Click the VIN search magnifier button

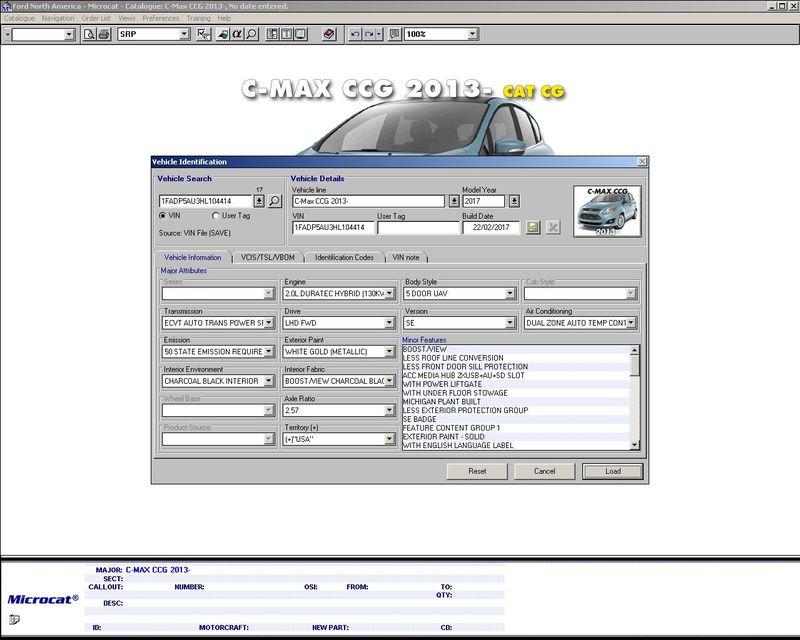point(274,201)
